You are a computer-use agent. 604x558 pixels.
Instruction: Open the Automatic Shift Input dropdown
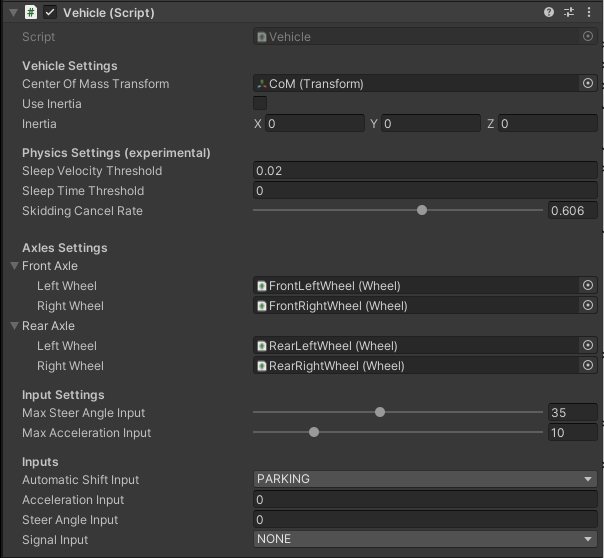pyautogui.click(x=425, y=479)
